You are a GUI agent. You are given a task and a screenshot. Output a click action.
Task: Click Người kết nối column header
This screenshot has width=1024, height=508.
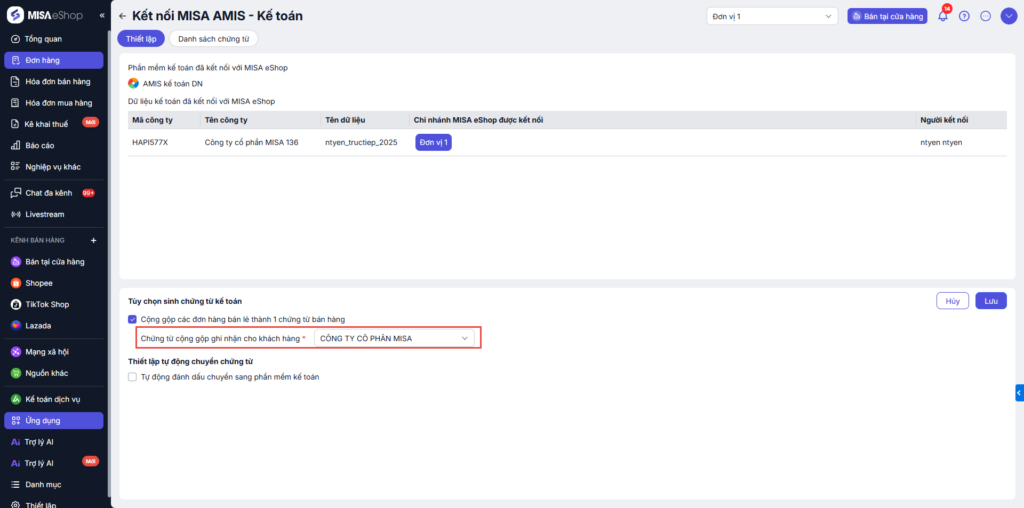[x=944, y=120]
